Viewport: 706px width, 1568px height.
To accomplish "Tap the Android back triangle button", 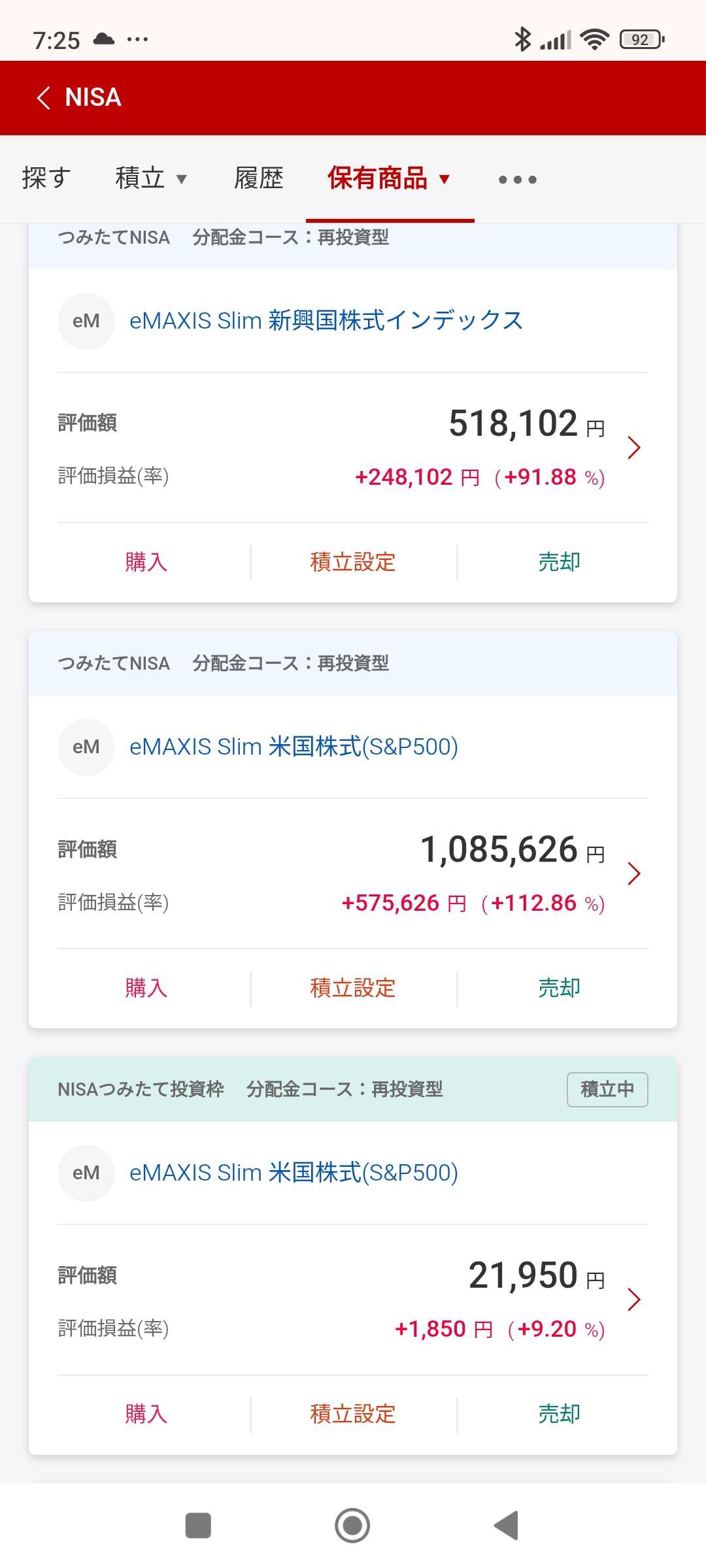I will pos(507,1526).
